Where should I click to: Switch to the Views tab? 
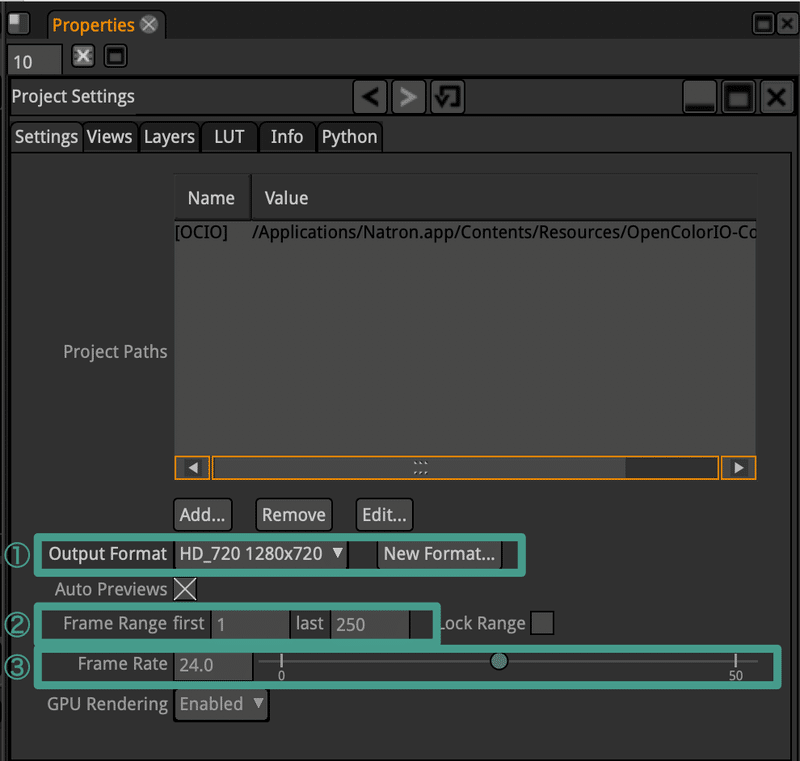coord(110,137)
